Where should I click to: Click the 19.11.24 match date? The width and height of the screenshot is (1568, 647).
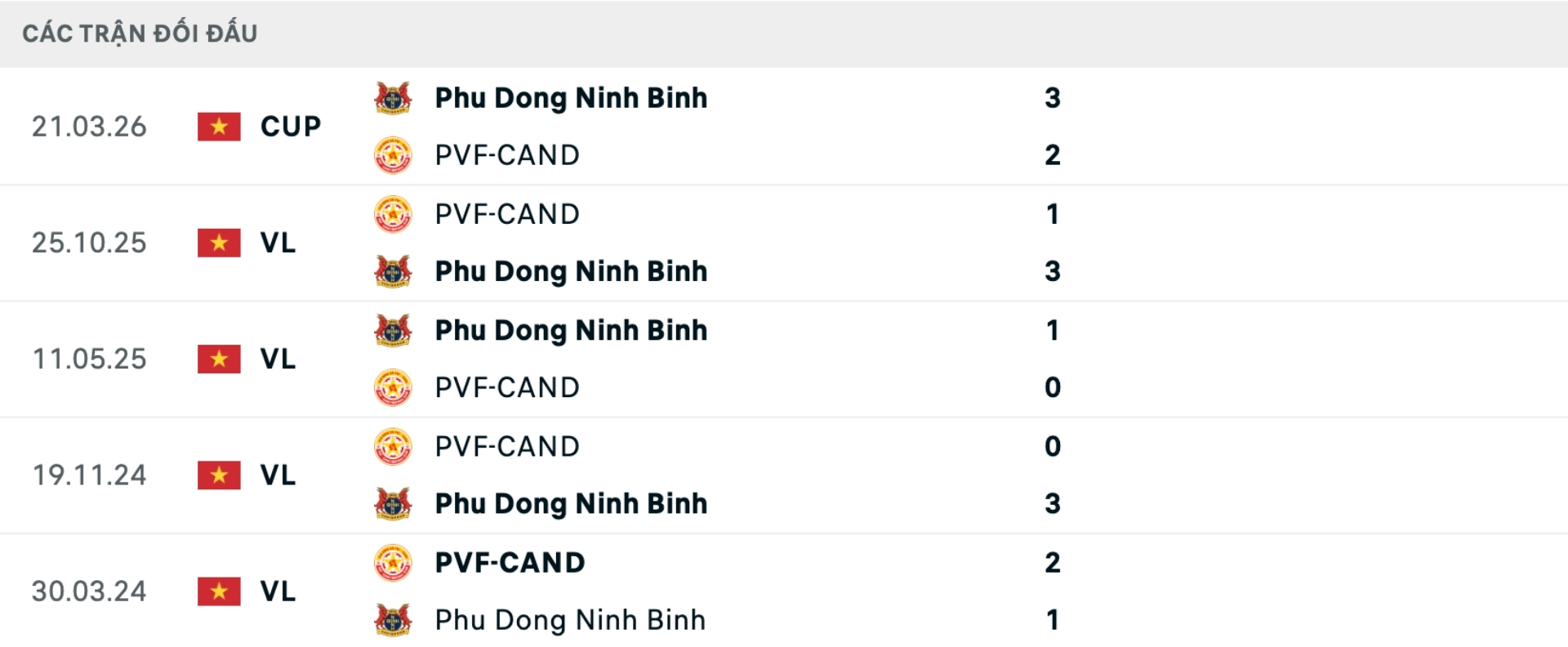tap(89, 475)
